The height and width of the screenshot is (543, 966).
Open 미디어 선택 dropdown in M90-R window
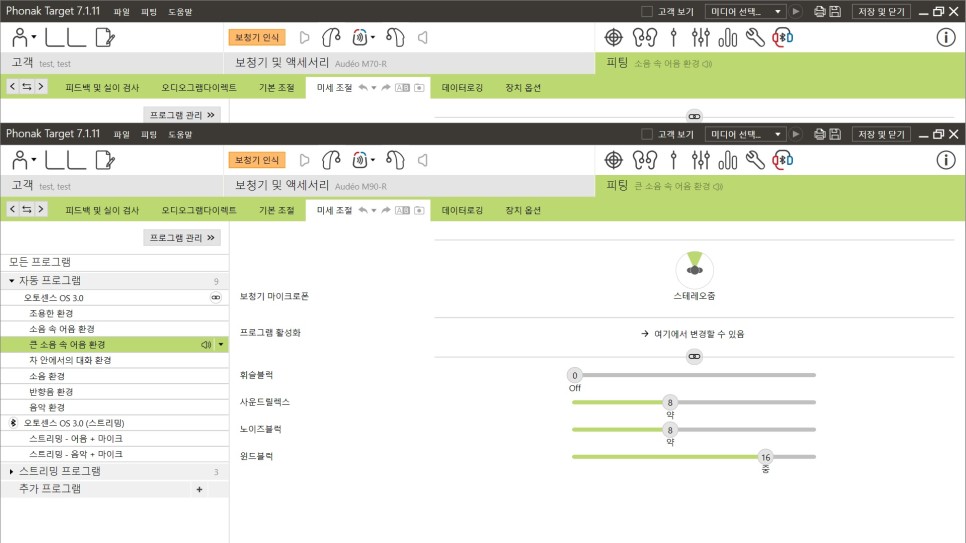point(745,134)
